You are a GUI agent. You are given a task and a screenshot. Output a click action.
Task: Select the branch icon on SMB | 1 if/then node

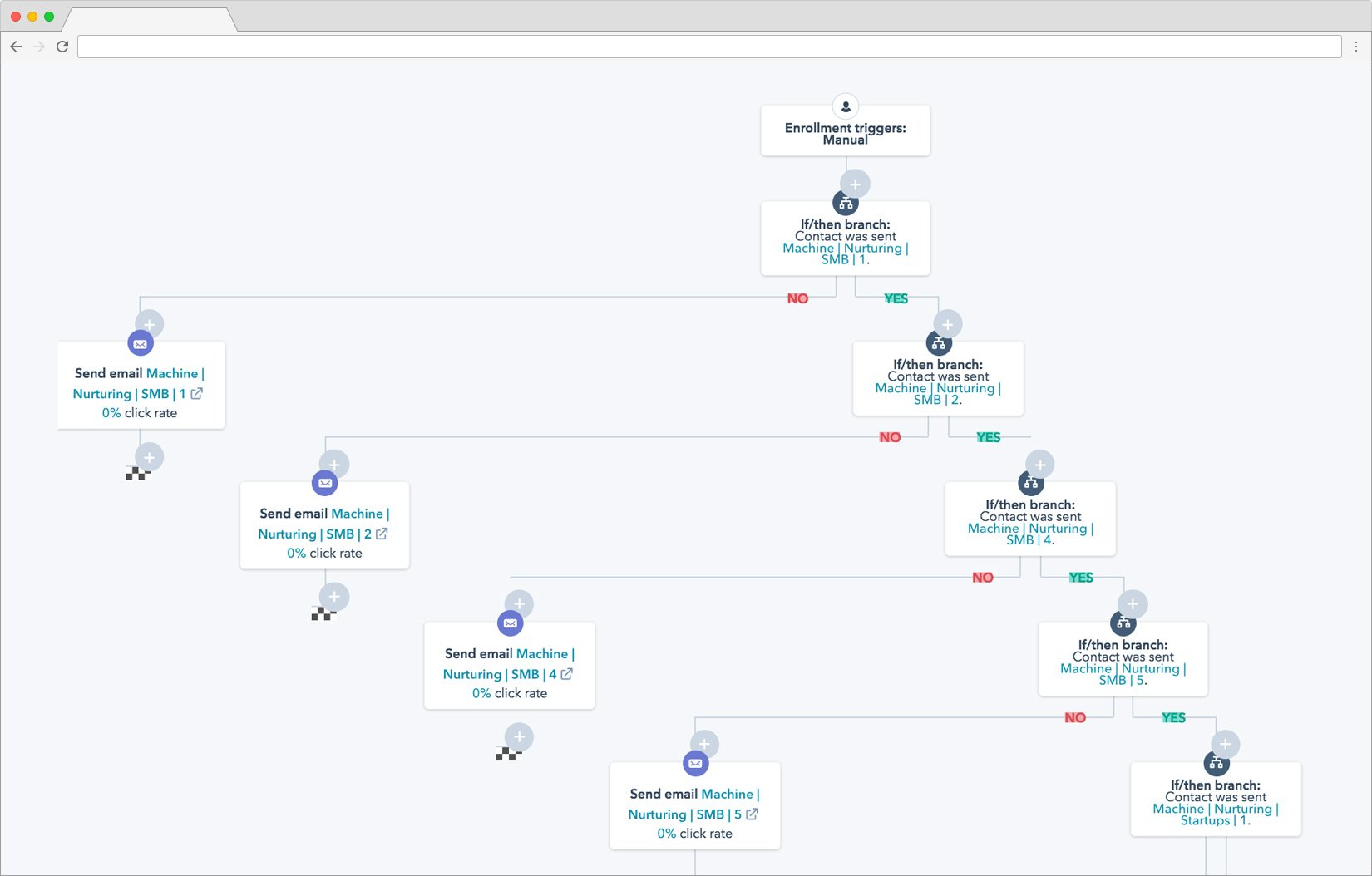(846, 202)
